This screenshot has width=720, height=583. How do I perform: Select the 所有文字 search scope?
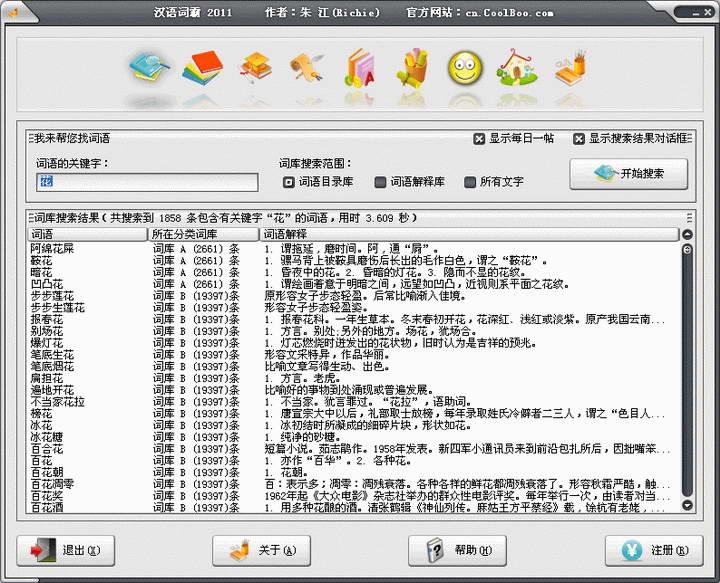(x=494, y=182)
